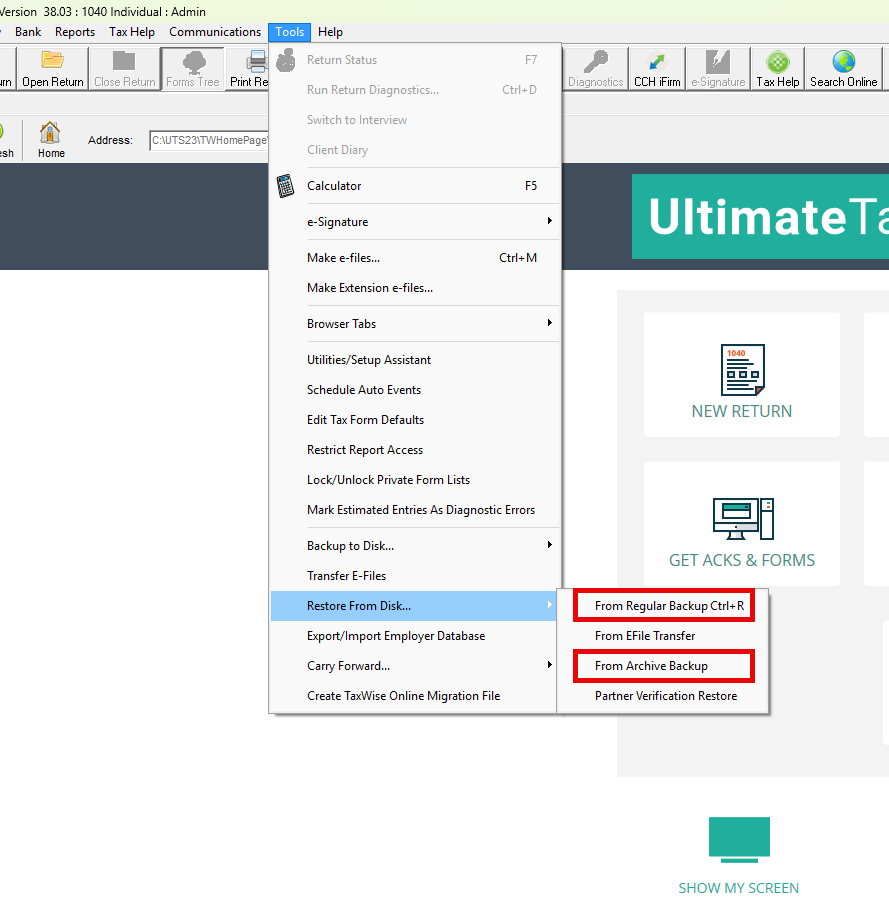Click the Return Status menu icon

point(286,60)
